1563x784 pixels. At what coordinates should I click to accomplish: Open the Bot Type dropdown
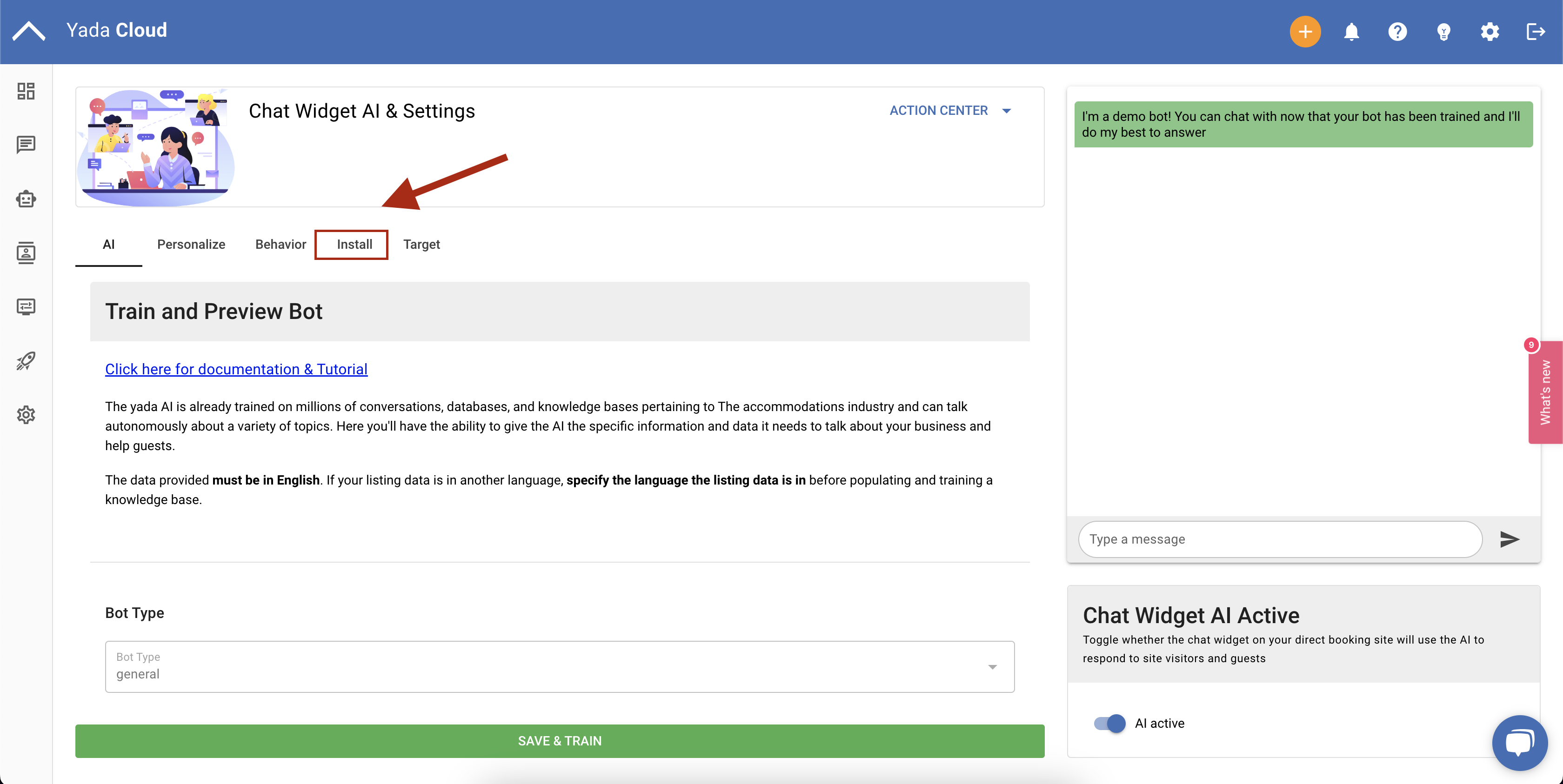(x=559, y=666)
